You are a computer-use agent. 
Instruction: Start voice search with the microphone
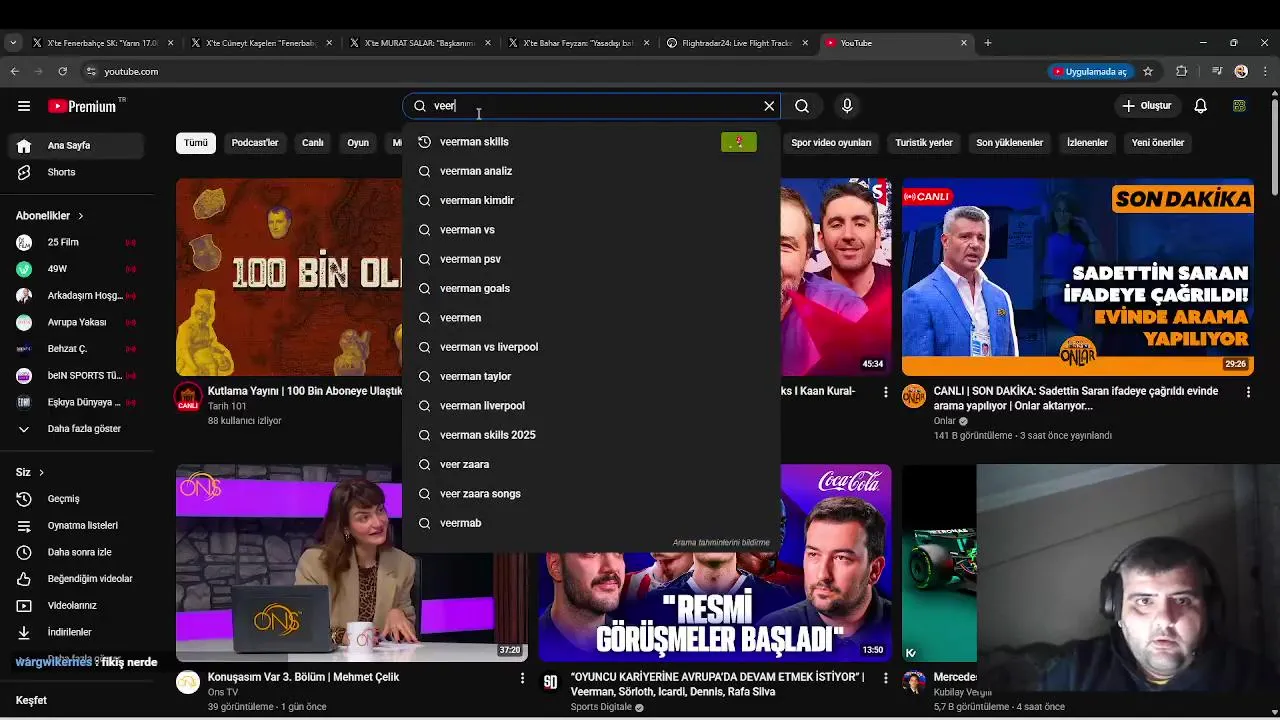[x=847, y=106]
